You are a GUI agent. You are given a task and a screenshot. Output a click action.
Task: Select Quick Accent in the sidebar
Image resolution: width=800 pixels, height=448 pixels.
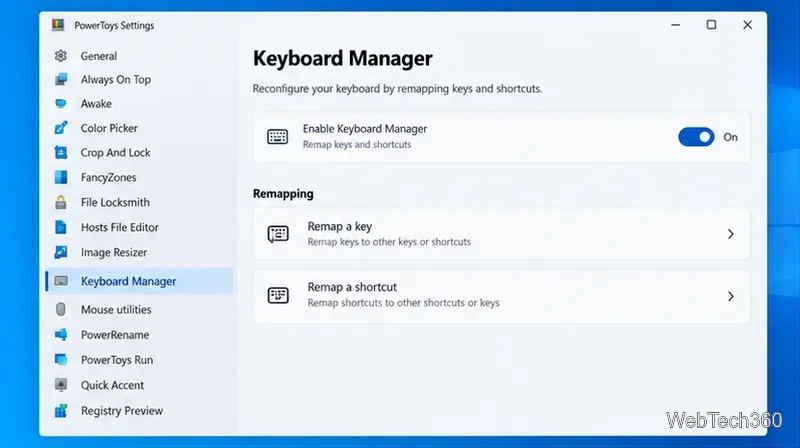[112, 385]
